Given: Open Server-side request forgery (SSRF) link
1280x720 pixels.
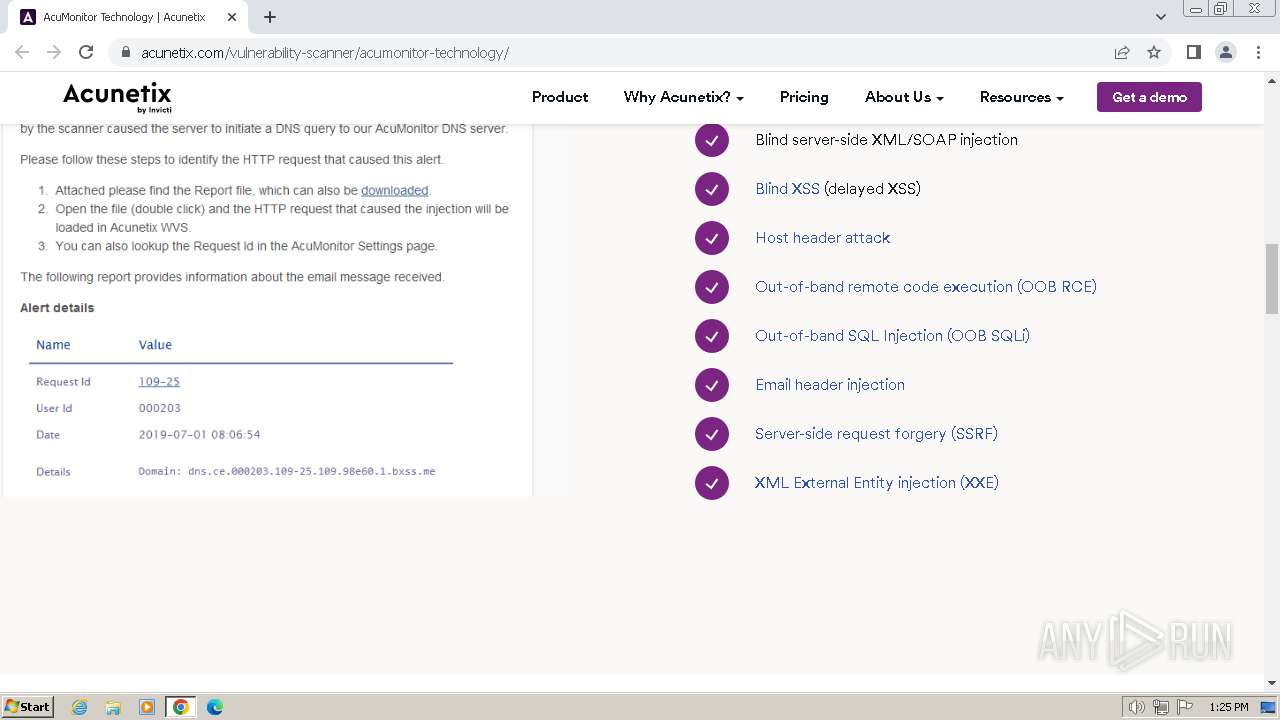Looking at the screenshot, I should [x=876, y=434].
